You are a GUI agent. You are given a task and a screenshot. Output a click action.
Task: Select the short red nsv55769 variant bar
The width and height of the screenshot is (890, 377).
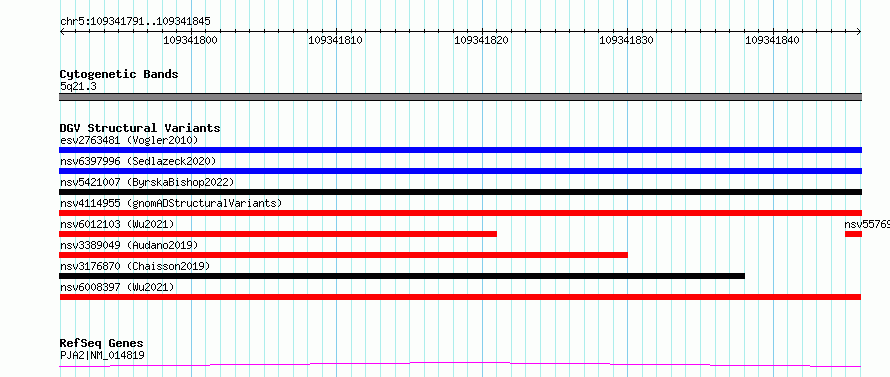click(853, 234)
